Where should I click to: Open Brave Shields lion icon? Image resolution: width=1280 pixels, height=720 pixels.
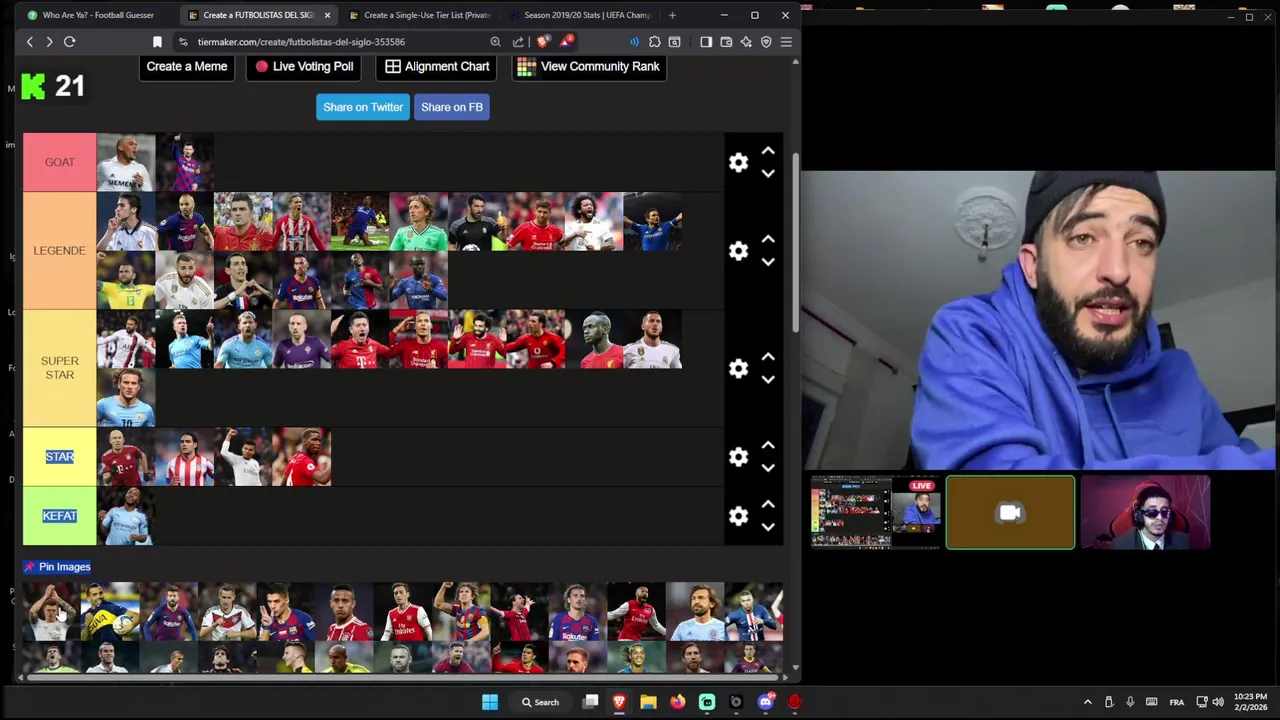pyautogui.click(x=543, y=42)
